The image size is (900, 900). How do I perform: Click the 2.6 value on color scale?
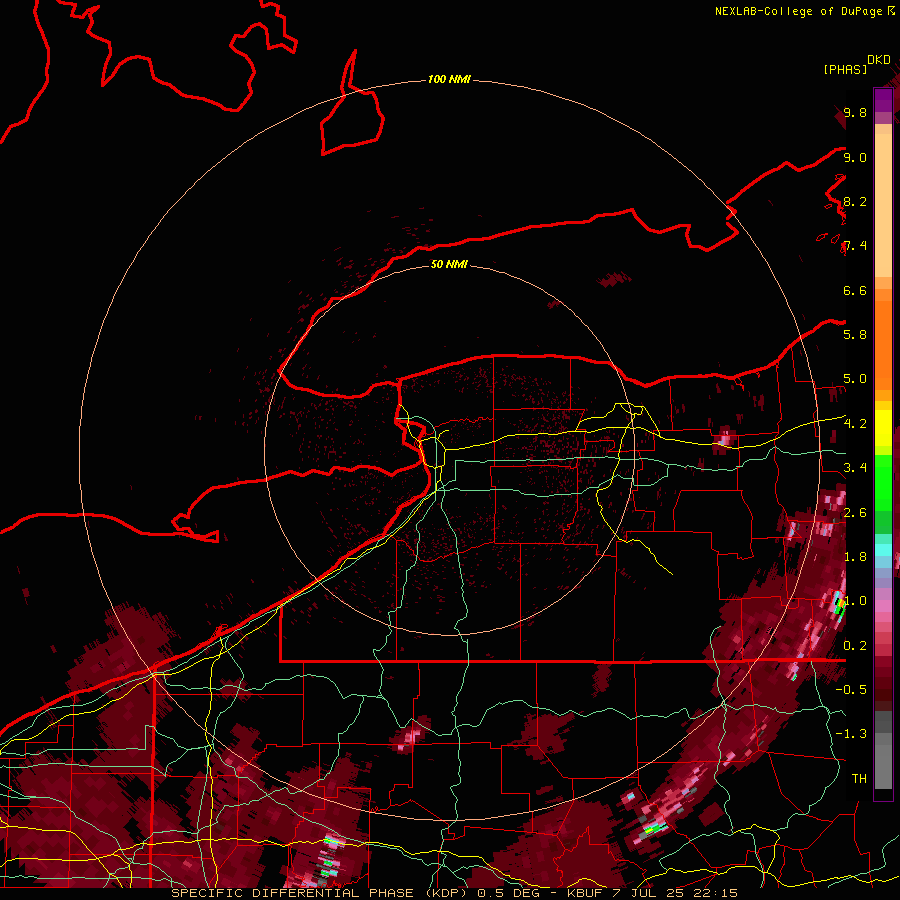click(855, 513)
